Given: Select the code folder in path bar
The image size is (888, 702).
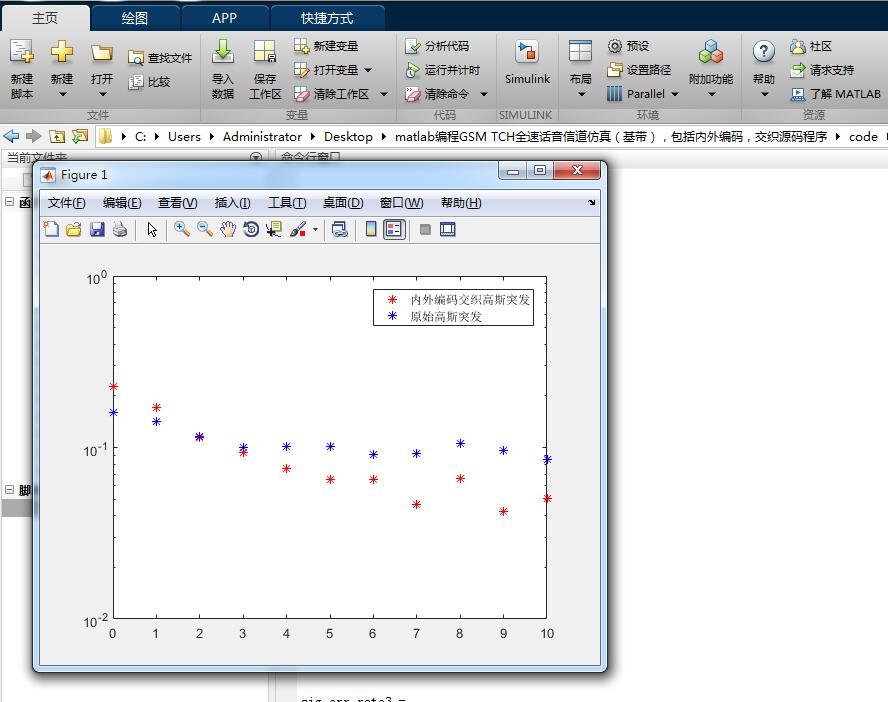Looking at the screenshot, I should tap(863, 136).
